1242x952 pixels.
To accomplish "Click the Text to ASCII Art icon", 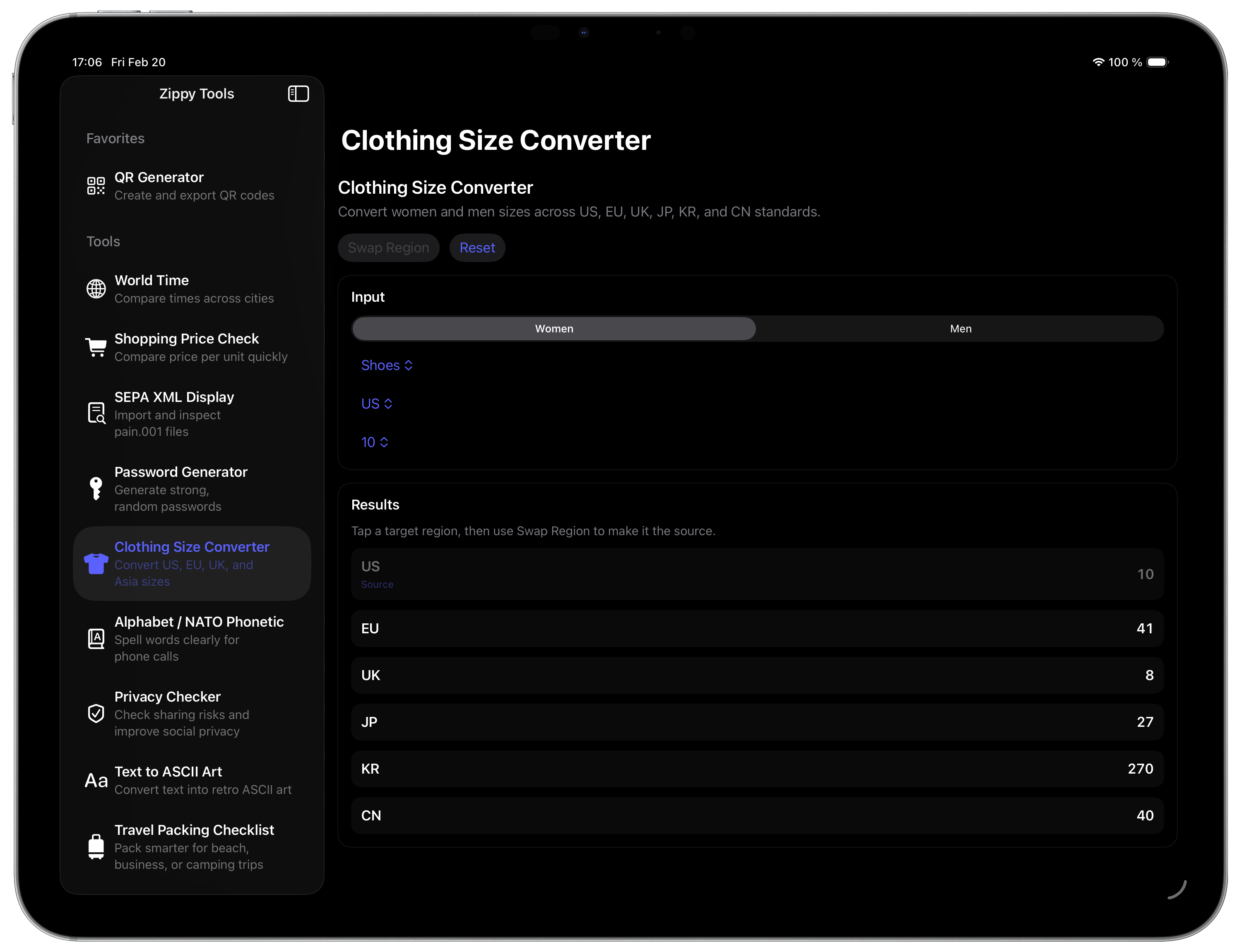I will (96, 780).
